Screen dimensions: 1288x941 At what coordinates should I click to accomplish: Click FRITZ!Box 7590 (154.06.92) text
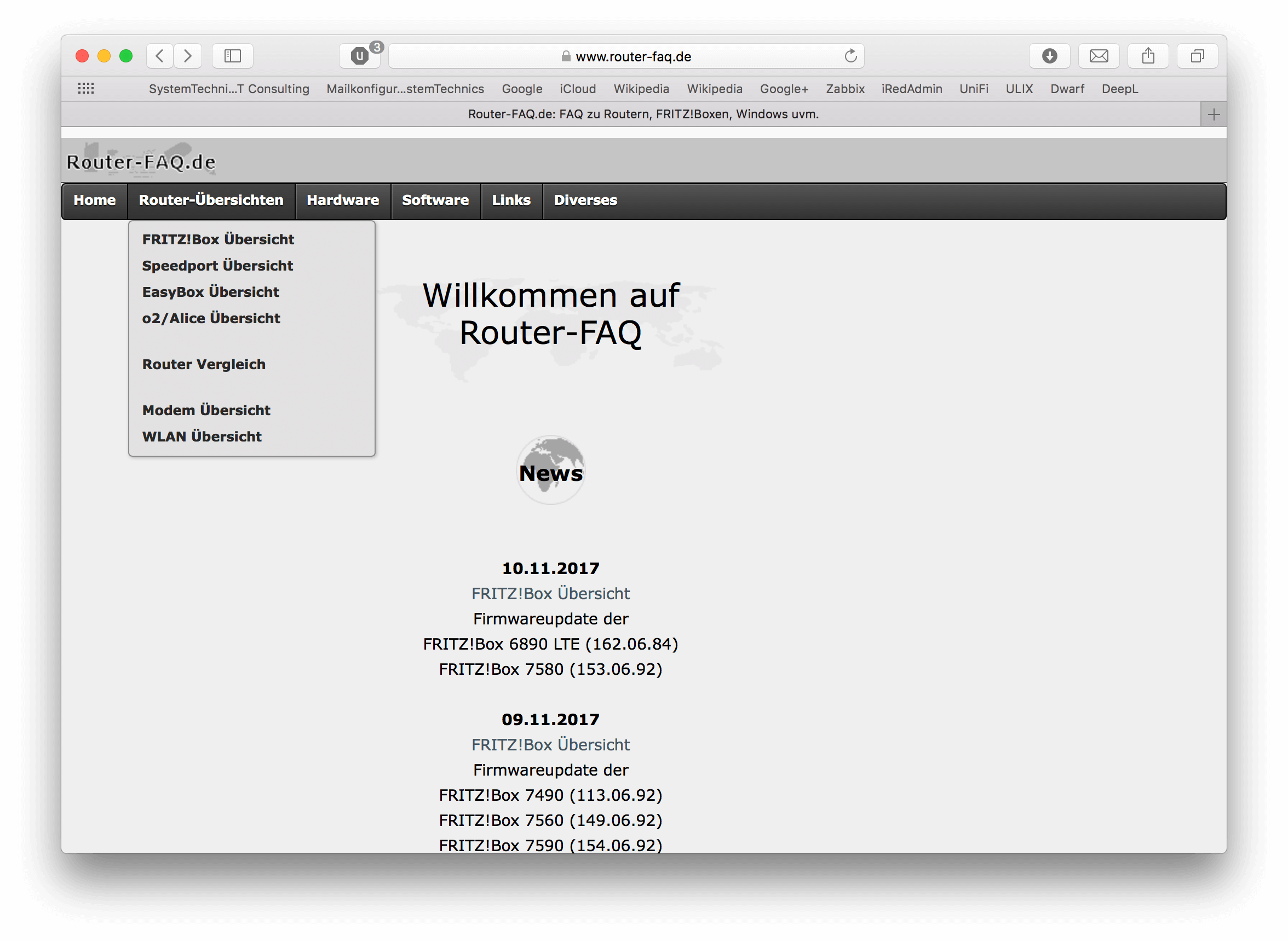coord(550,845)
